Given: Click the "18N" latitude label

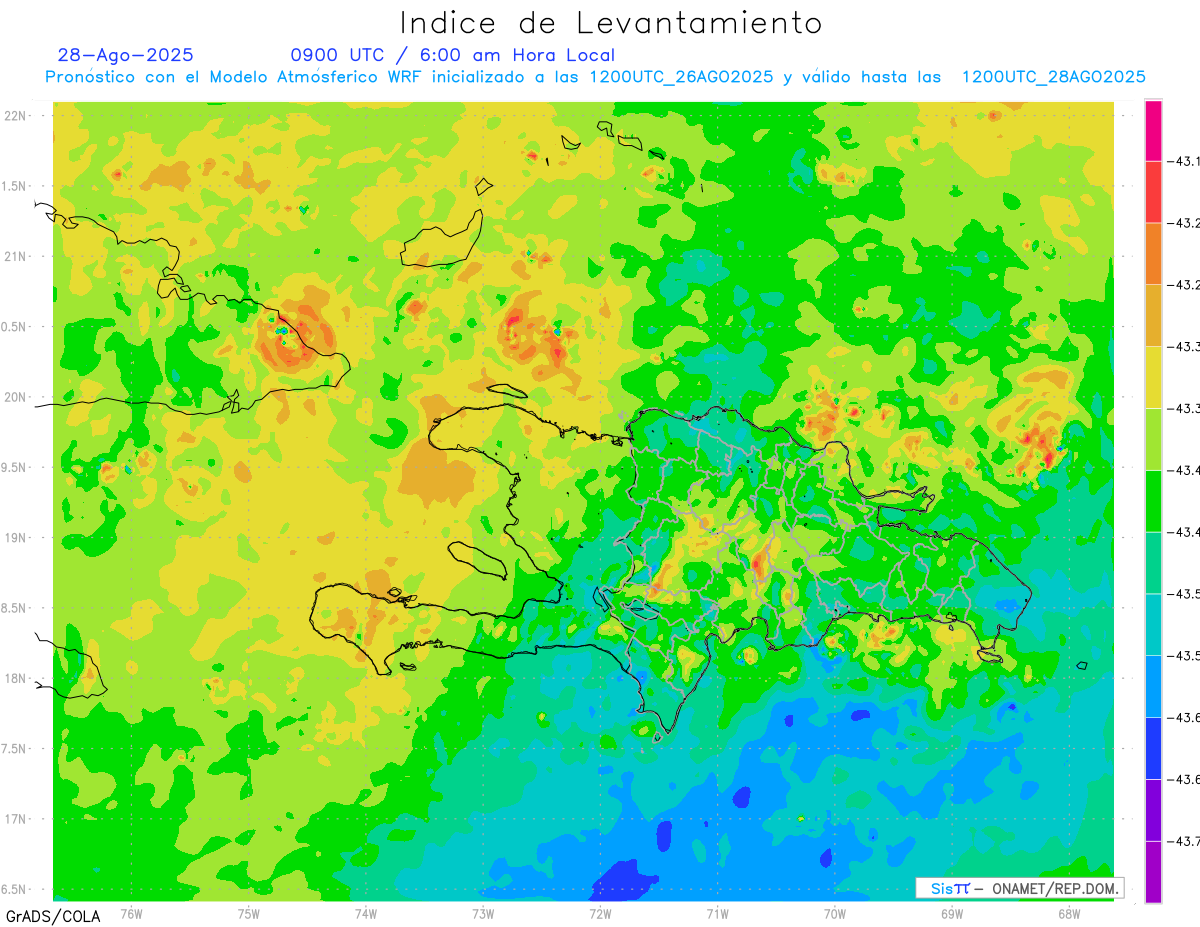Looking at the screenshot, I should pyautogui.click(x=15, y=678).
